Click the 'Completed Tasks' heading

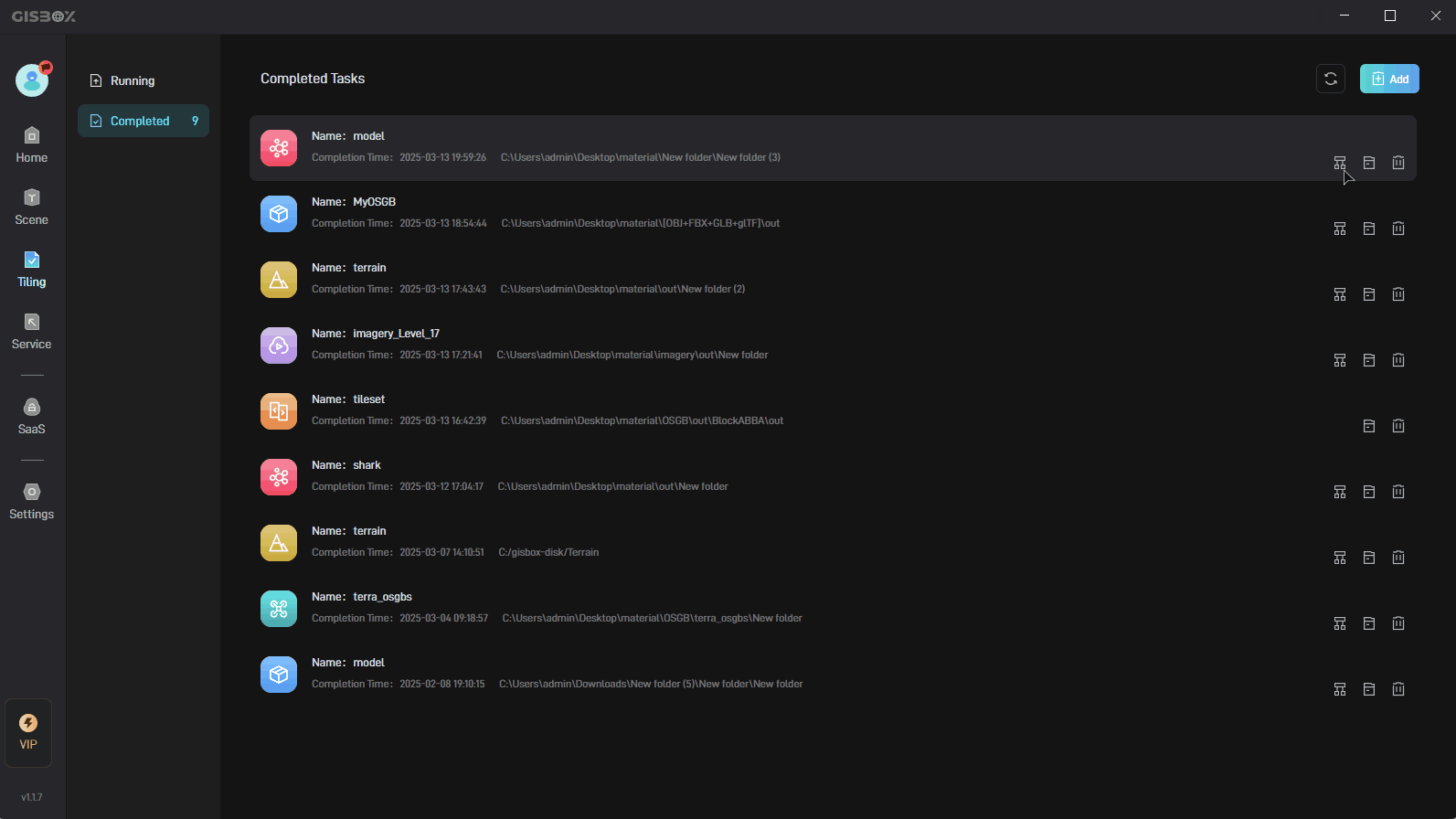coord(313,79)
